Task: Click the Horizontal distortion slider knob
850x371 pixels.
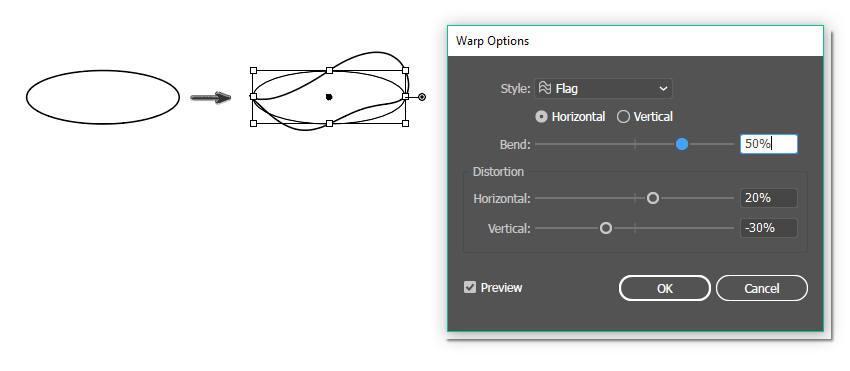Action: click(653, 199)
